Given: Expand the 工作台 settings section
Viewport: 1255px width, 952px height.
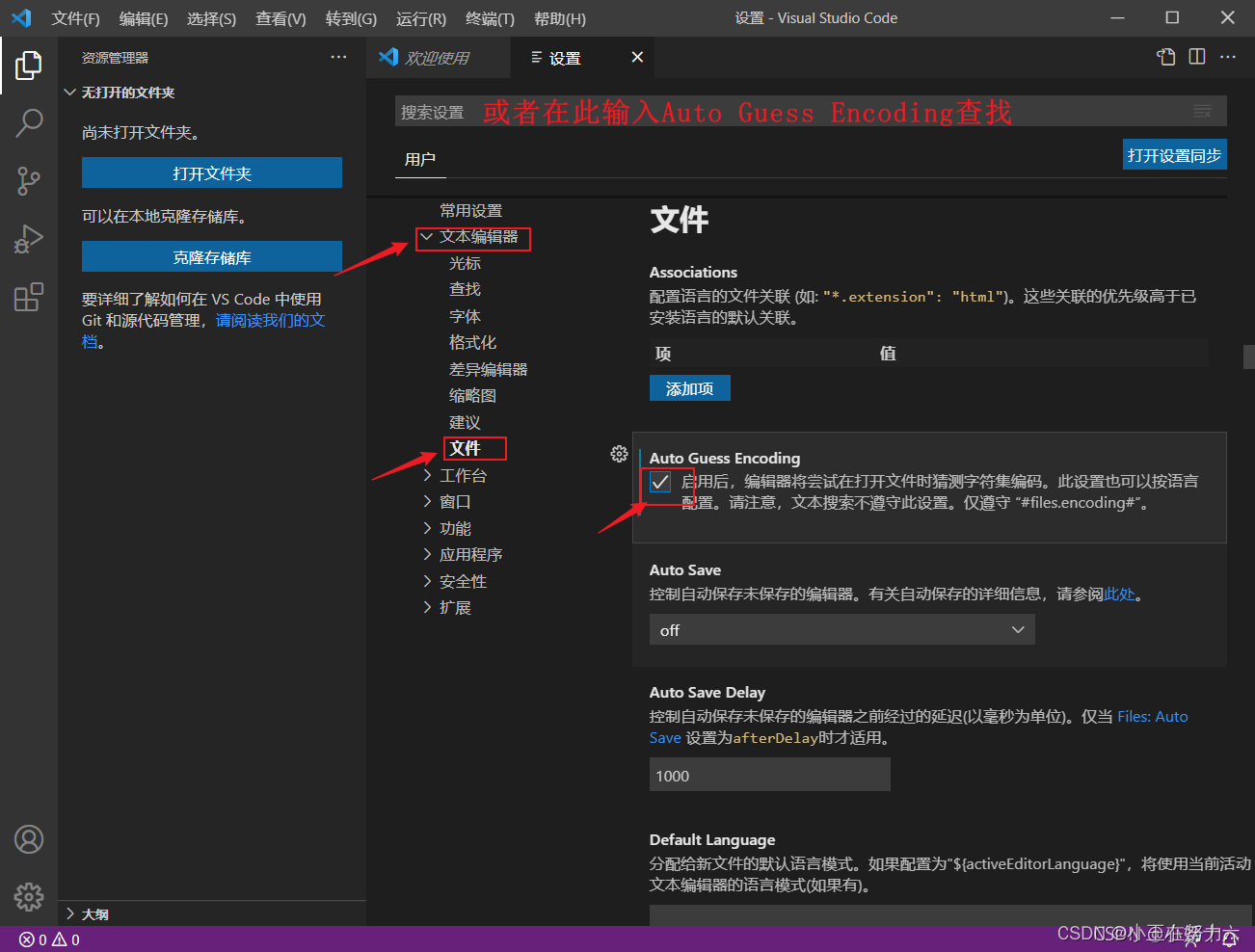Looking at the screenshot, I should [x=427, y=476].
